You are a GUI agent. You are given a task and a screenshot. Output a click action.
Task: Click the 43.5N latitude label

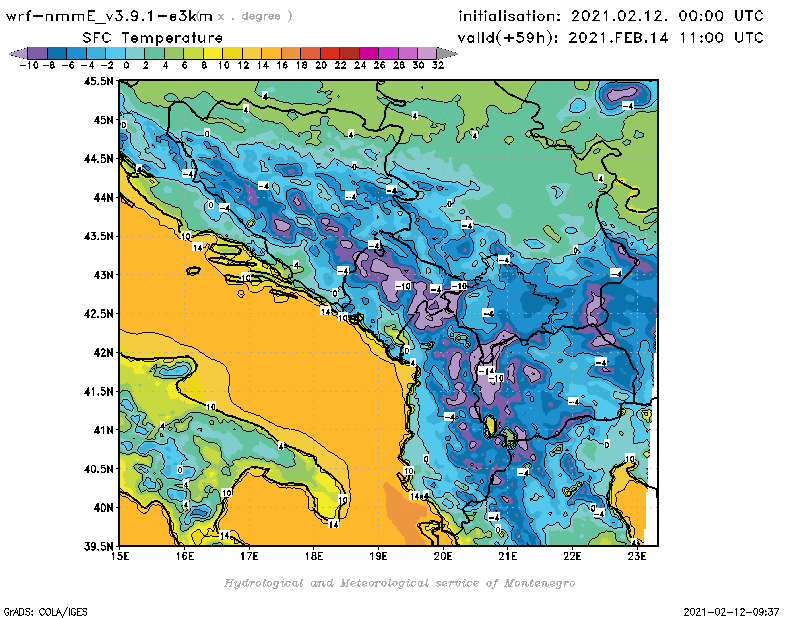98,236
